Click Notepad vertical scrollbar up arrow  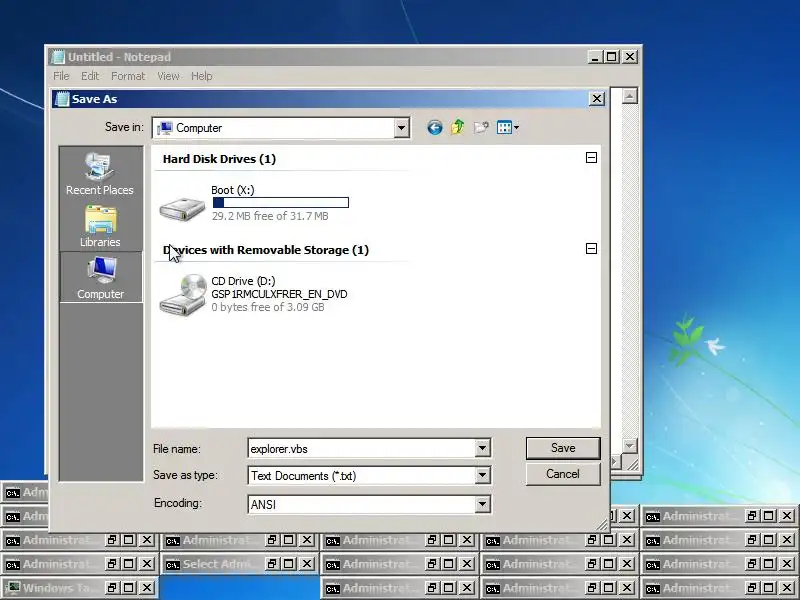pos(630,96)
